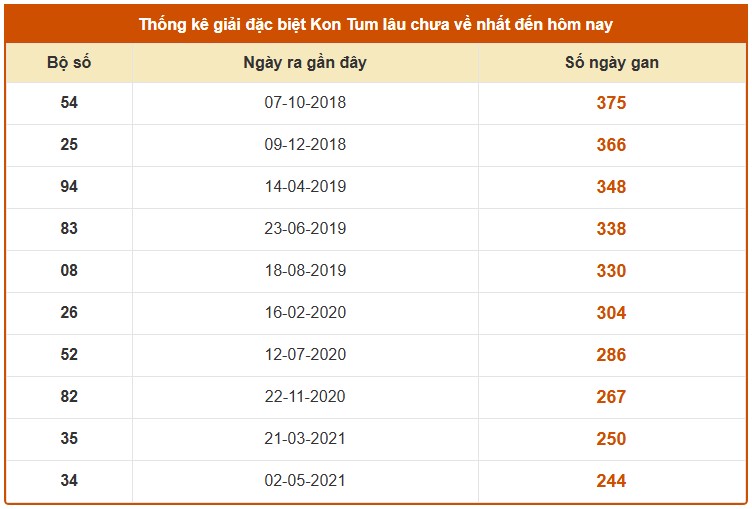This screenshot has height=509, width=752.
Task: Click the date 22-11-2020
Action: click(x=305, y=397)
